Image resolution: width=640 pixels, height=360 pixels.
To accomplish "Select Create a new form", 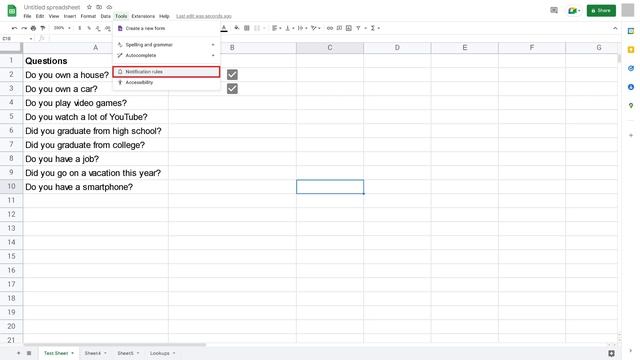I will tap(166, 29).
